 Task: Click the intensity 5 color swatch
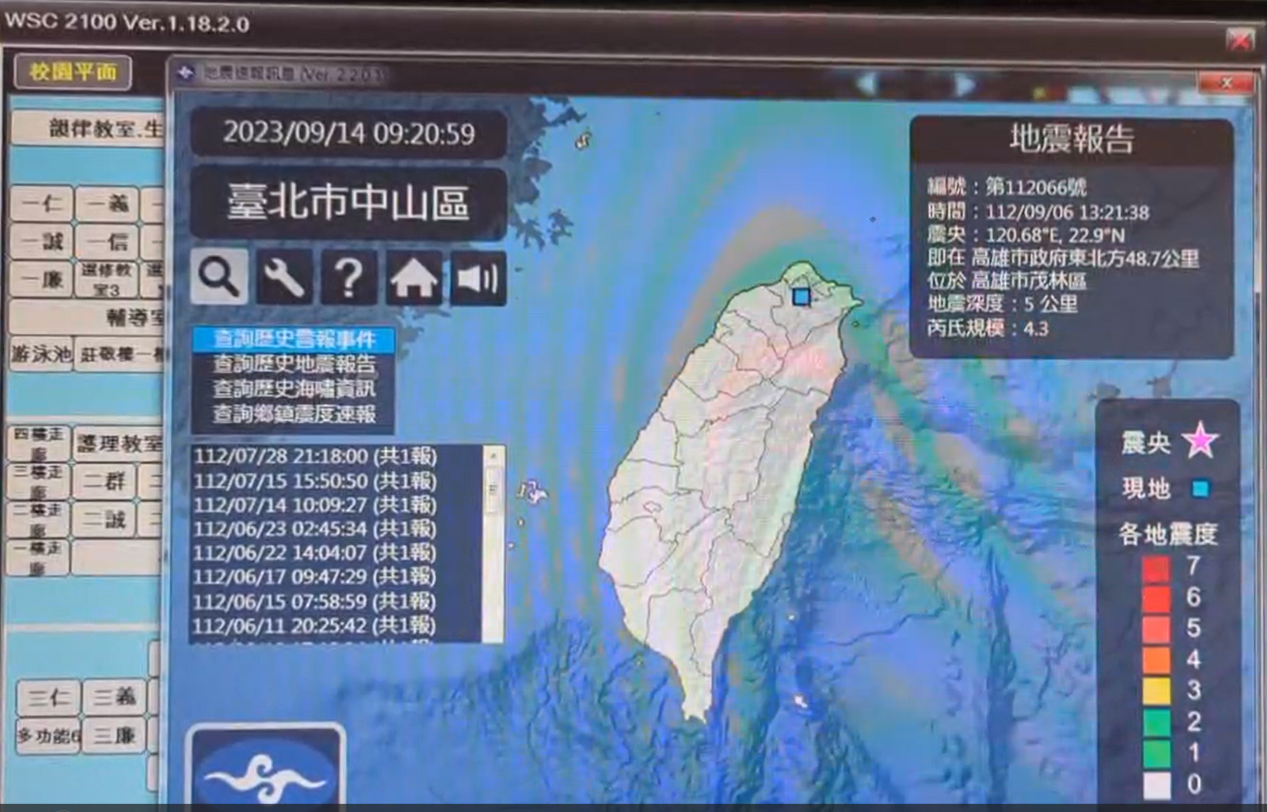click(x=1157, y=629)
